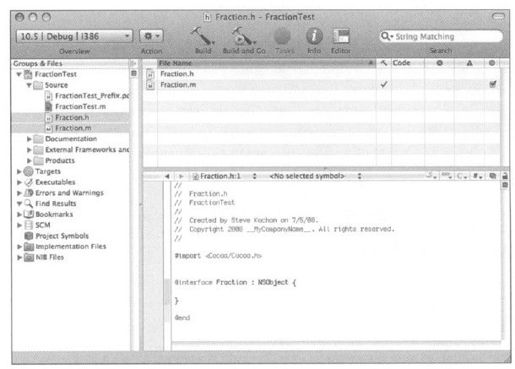The height and width of the screenshot is (369, 515).
Task: Collapse the Source folder
Action: click(29, 85)
